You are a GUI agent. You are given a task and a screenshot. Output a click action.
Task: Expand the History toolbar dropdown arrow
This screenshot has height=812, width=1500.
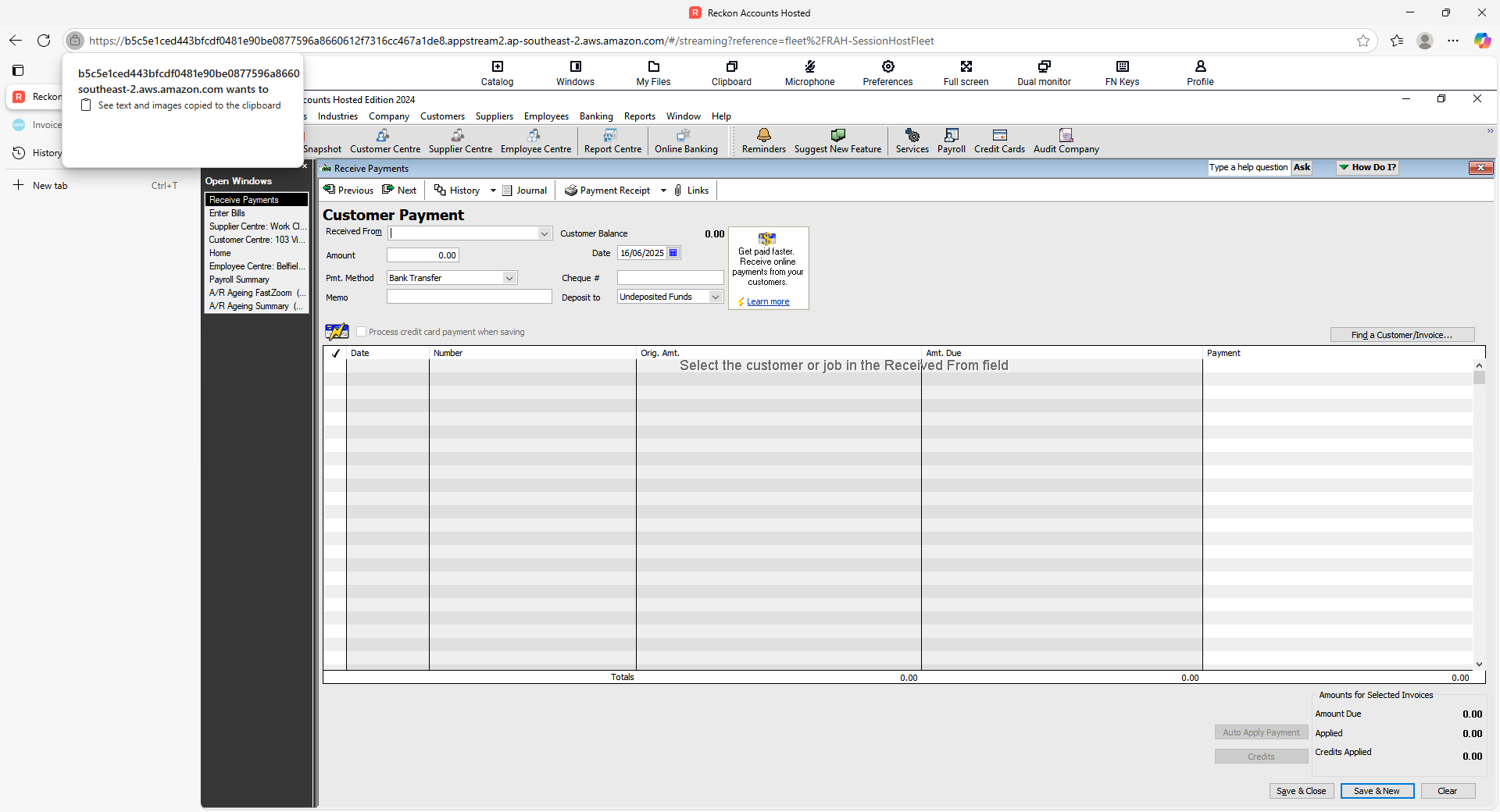[493, 191]
